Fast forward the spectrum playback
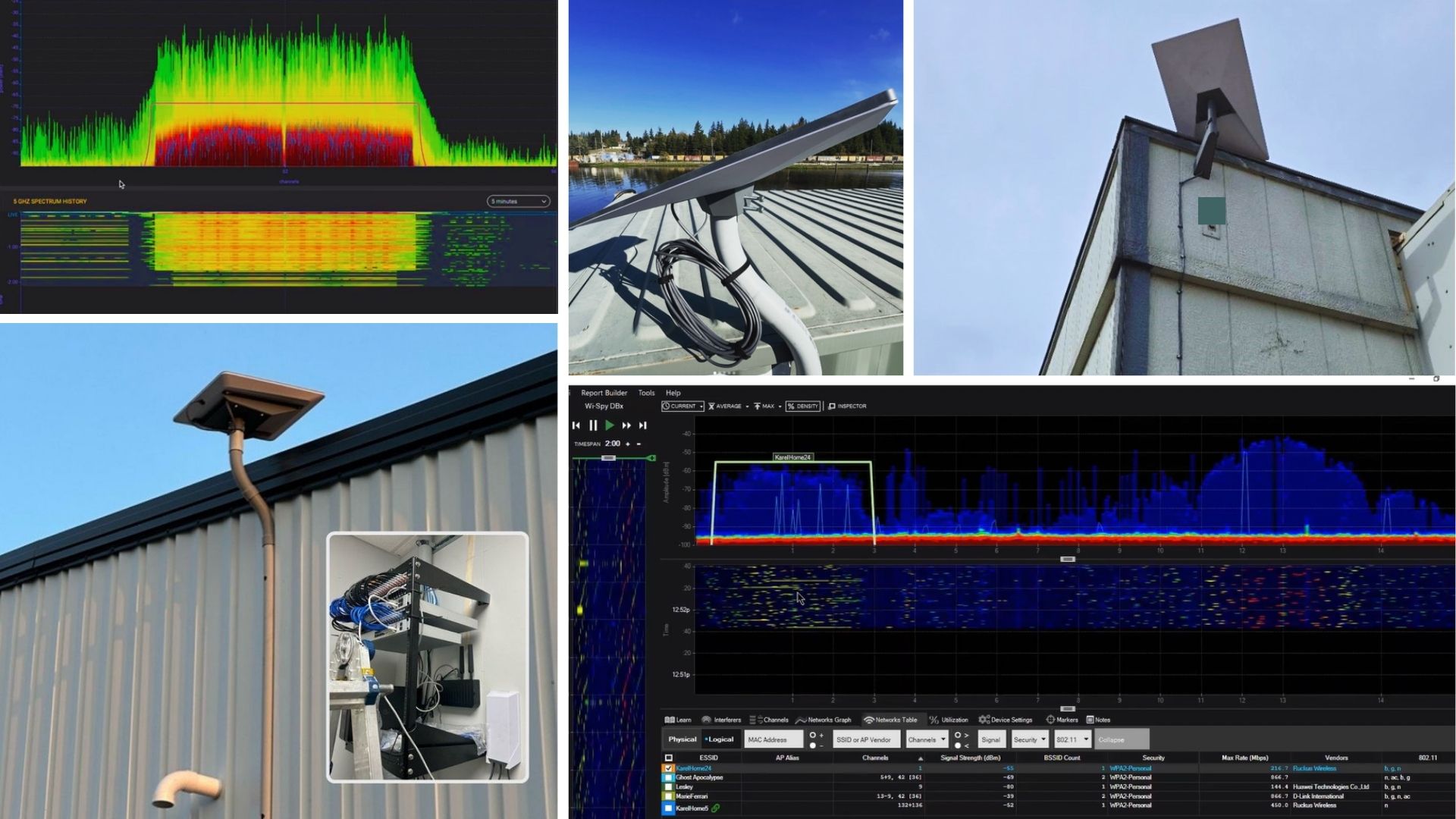The width and height of the screenshot is (1456, 819). pyautogui.click(x=626, y=425)
